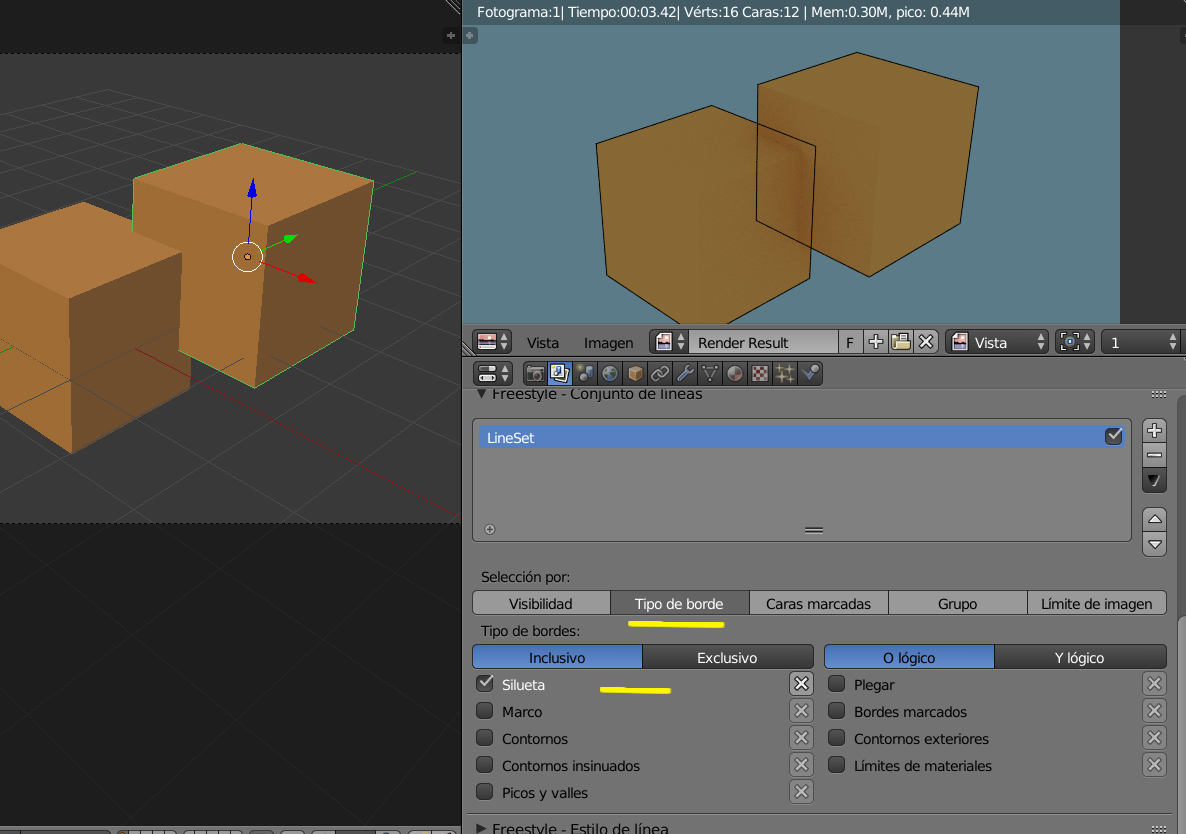Uncheck the Silueta edge type
1186x834 pixels.
[485, 684]
